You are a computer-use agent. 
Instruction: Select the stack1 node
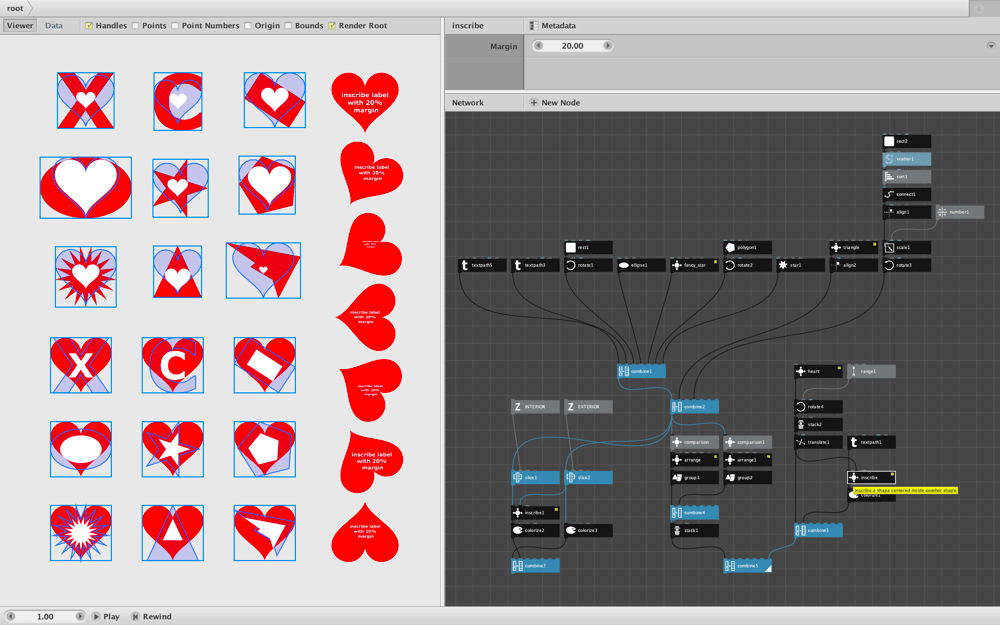coord(695,530)
